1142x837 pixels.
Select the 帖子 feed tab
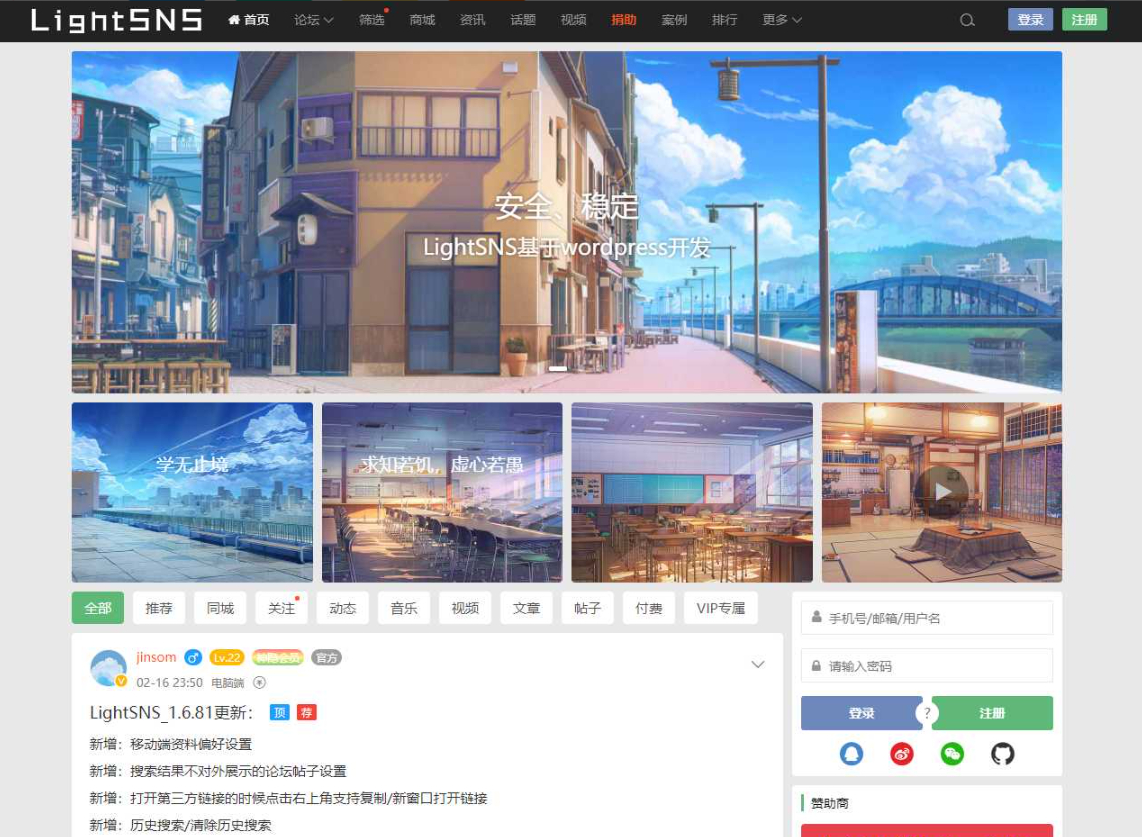(587, 608)
